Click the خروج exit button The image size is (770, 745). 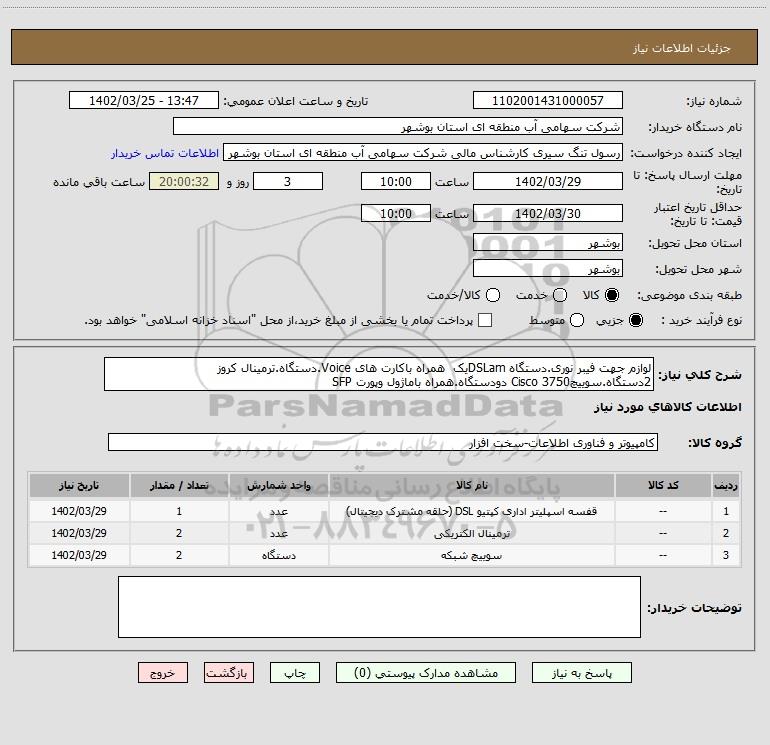tap(163, 673)
